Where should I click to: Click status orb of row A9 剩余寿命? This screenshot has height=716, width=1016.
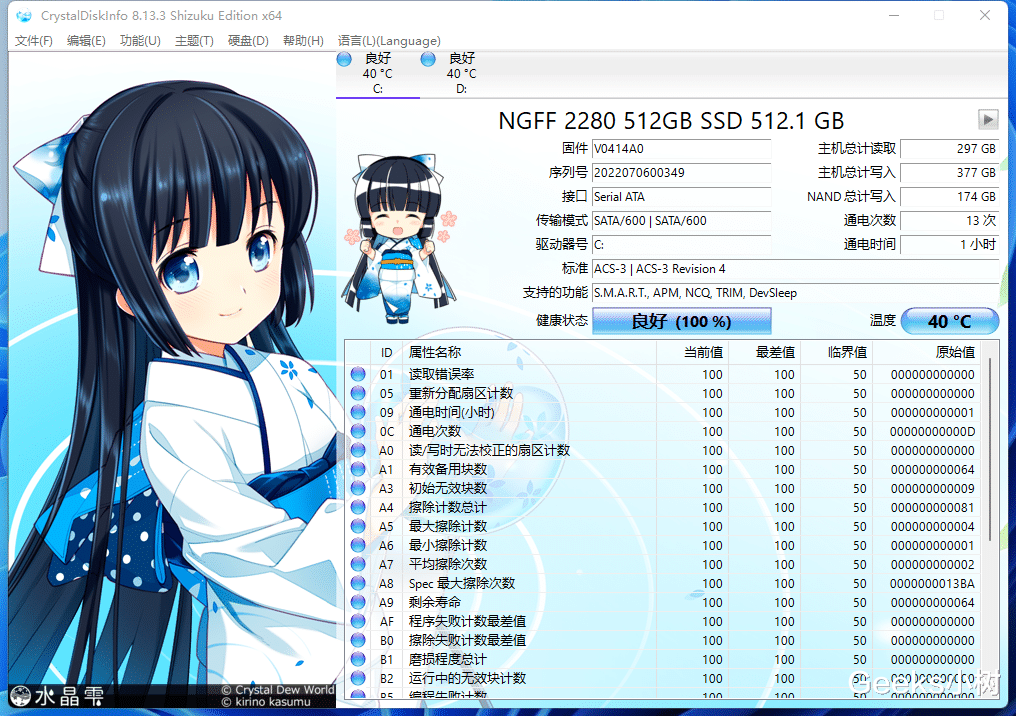tap(358, 602)
